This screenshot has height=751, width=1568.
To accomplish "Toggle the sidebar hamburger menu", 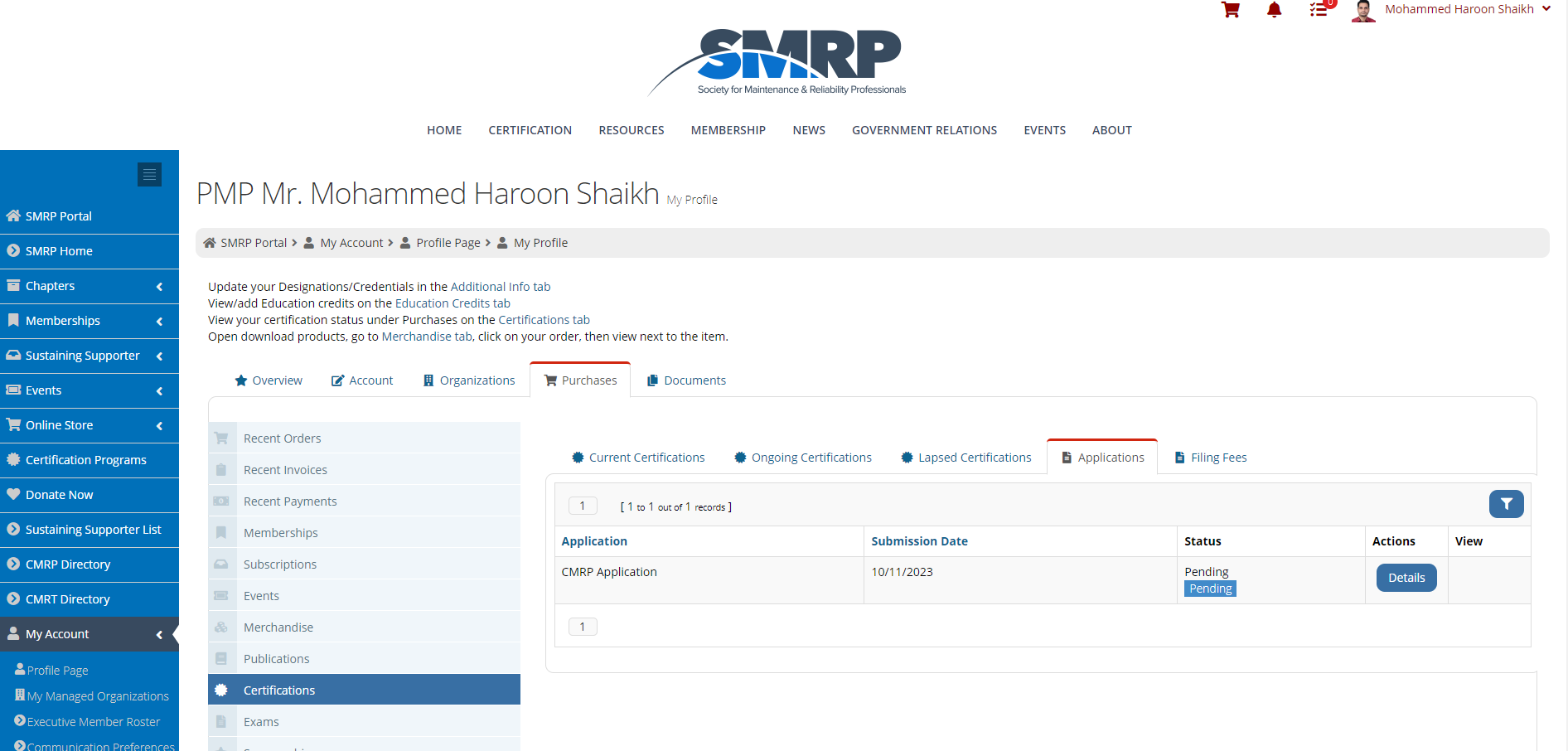I will 149,174.
